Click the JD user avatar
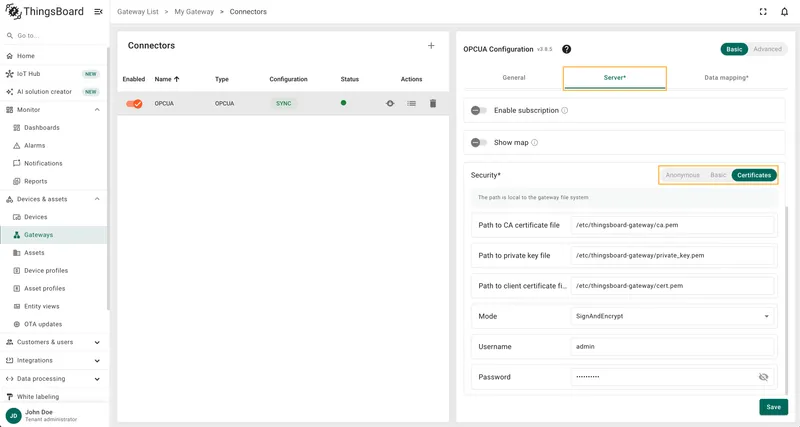 (13, 415)
